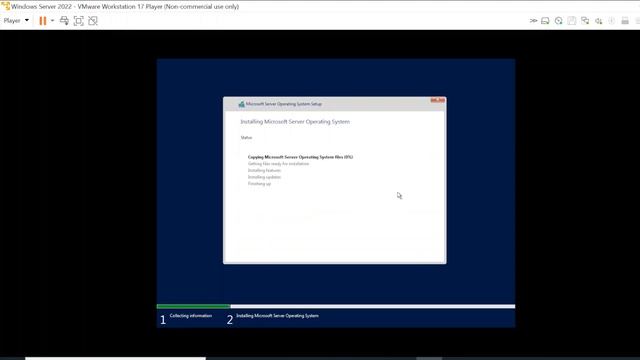Image resolution: width=640 pixels, height=360 pixels.
Task: Toggle Unity mode icon
Action: (93, 21)
